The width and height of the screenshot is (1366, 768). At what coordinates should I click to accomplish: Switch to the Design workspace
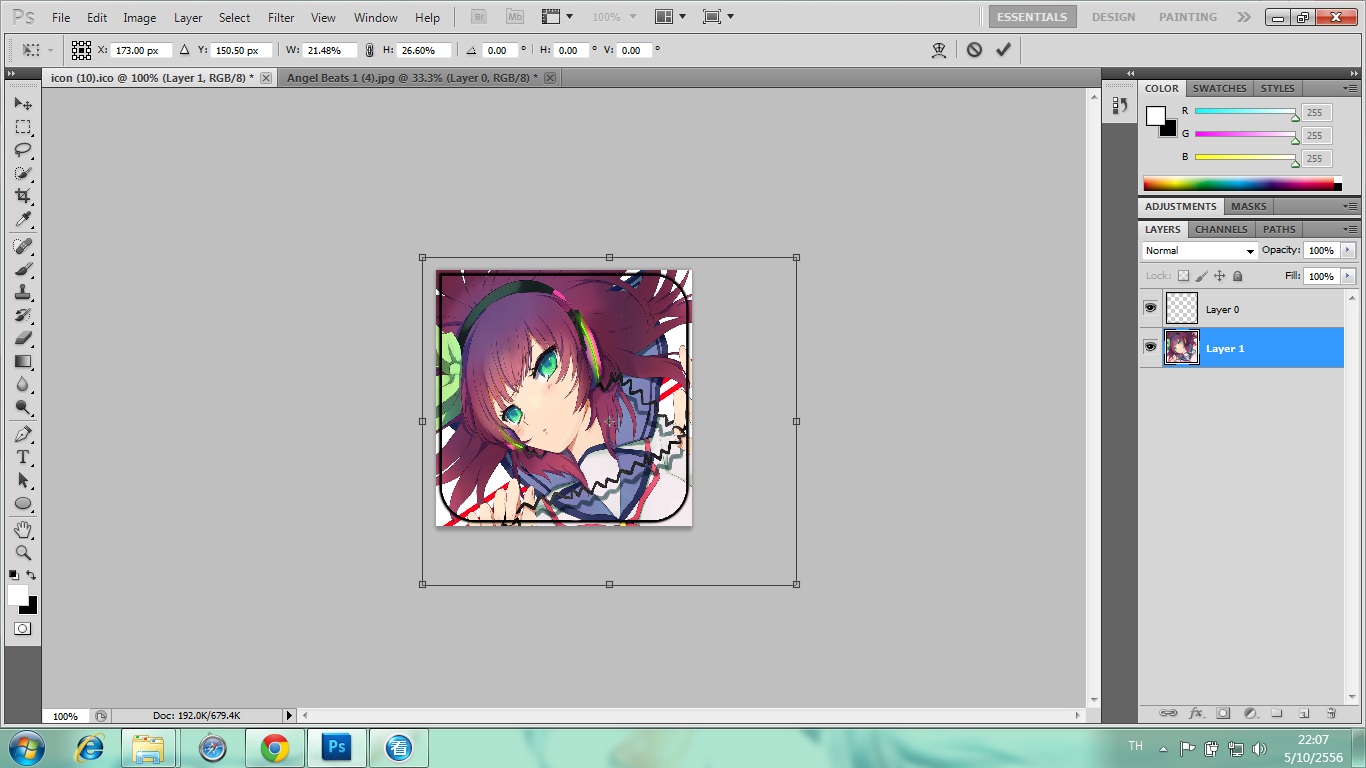click(1113, 17)
